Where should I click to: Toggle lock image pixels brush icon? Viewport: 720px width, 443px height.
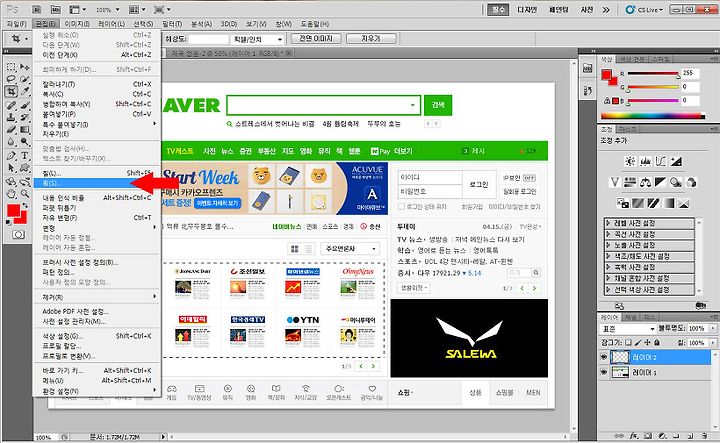click(638, 342)
